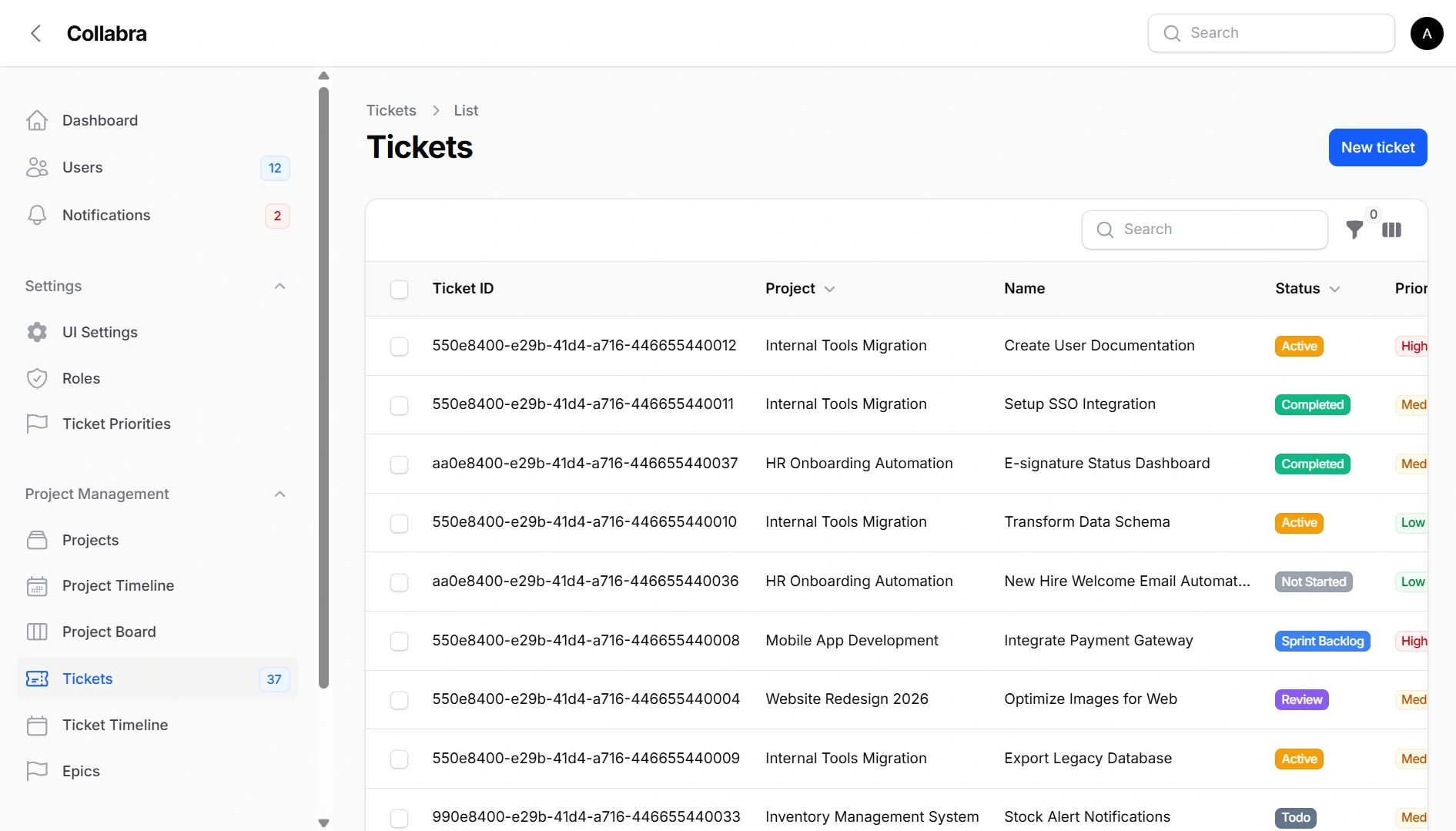Check the Export Legacy Database row checkbox
This screenshot has width=1456, height=831.
399,759
